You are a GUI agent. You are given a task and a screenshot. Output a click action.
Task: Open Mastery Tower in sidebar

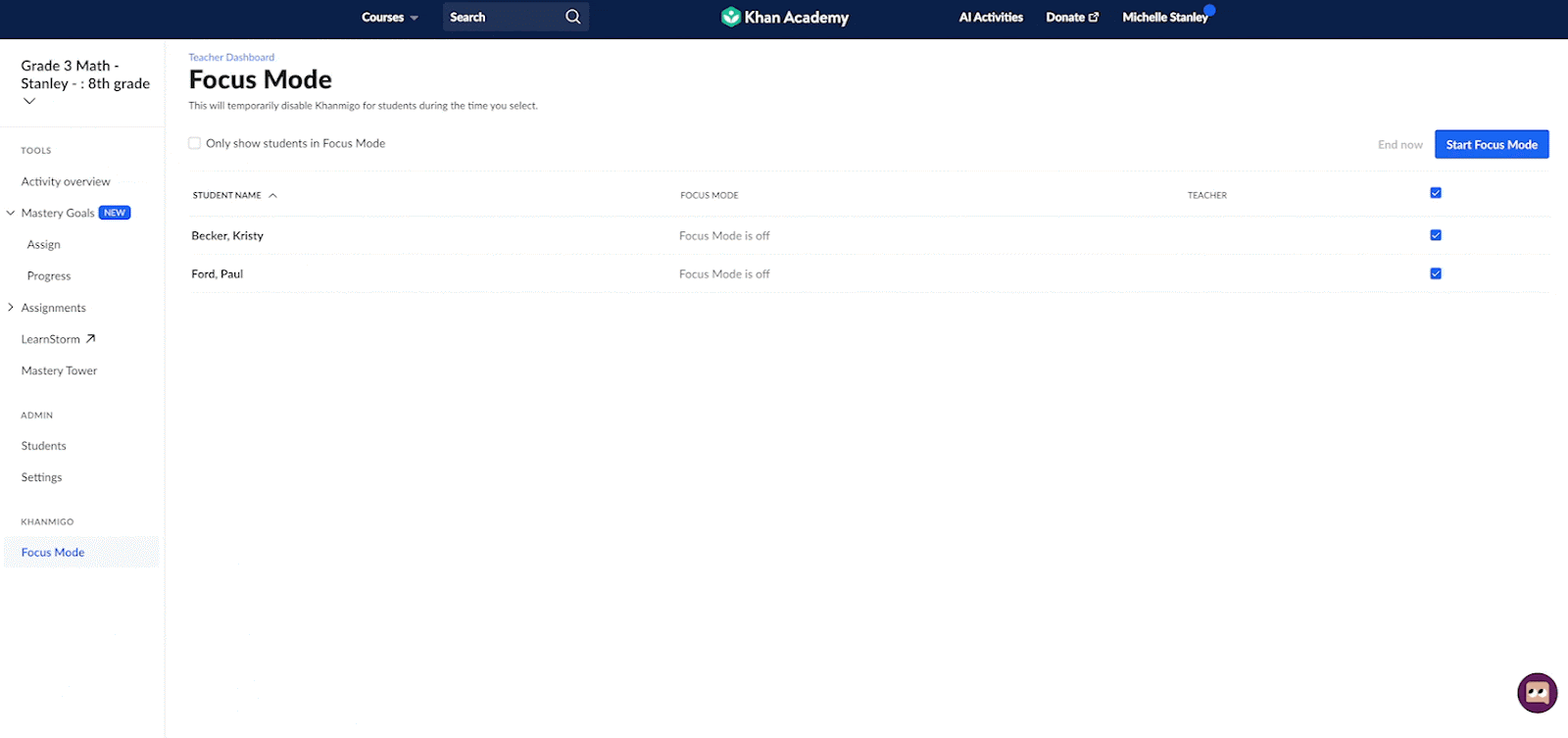point(59,370)
